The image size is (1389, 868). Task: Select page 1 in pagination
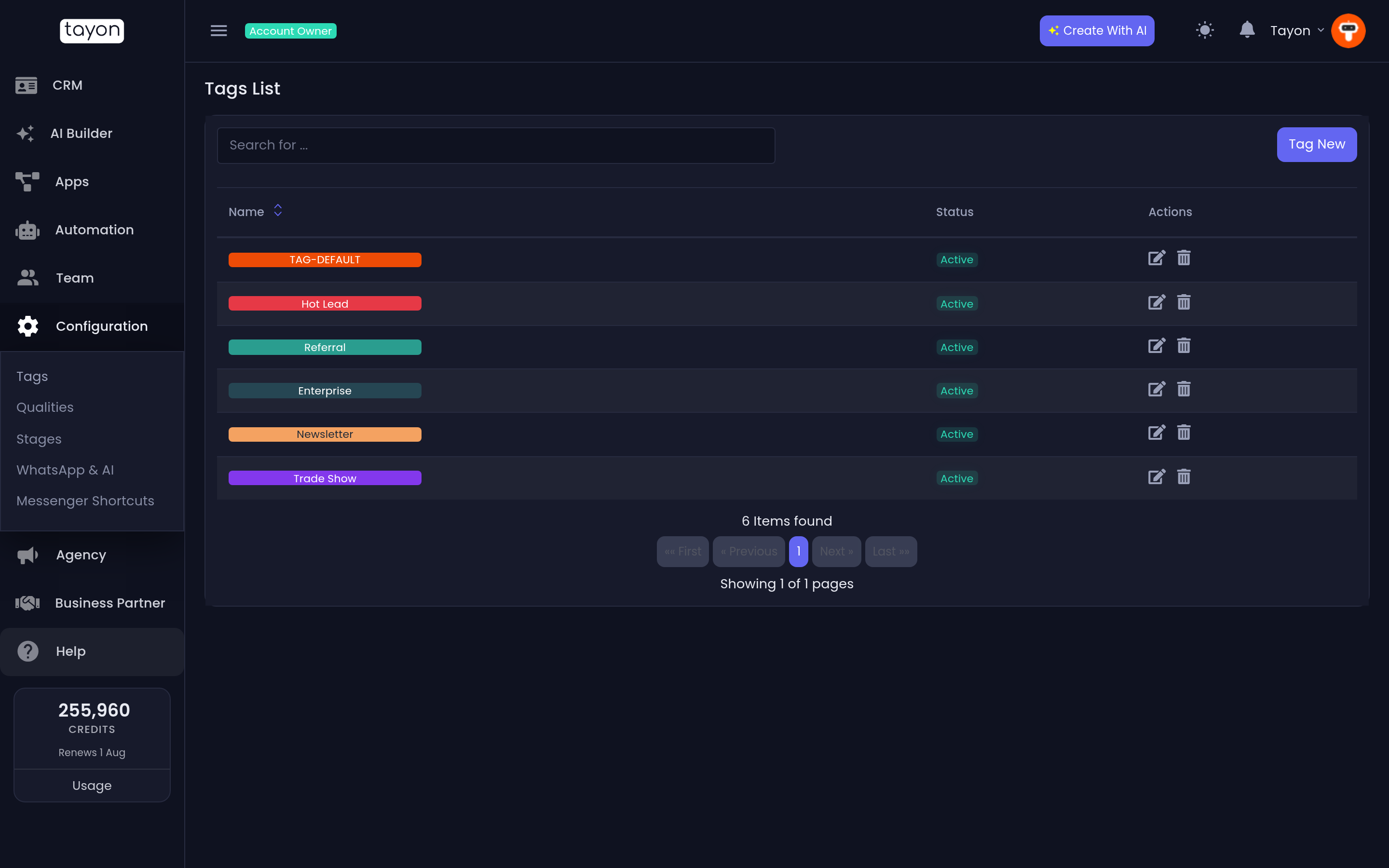798,552
